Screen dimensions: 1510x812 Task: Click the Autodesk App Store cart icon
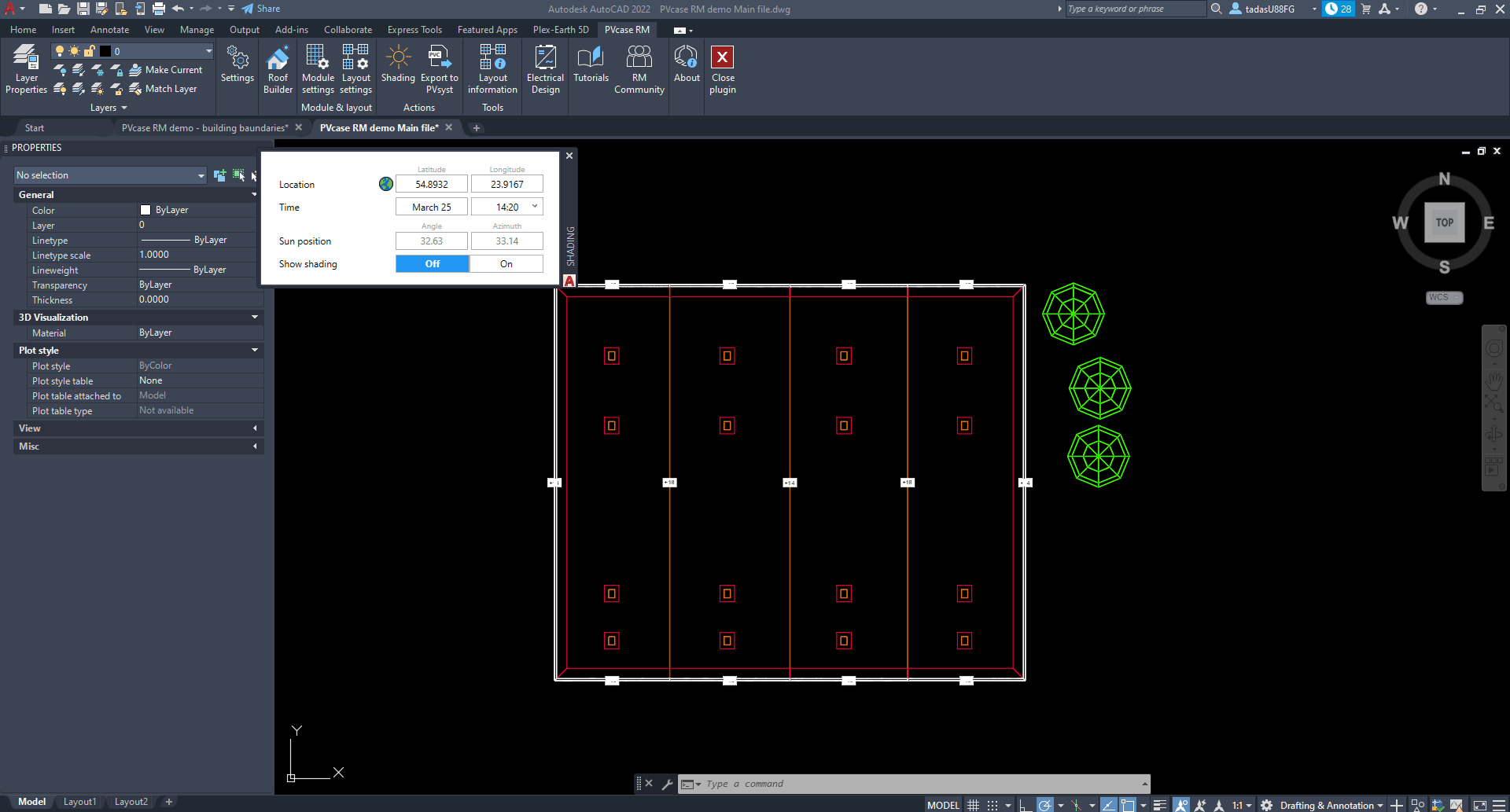[1366, 9]
